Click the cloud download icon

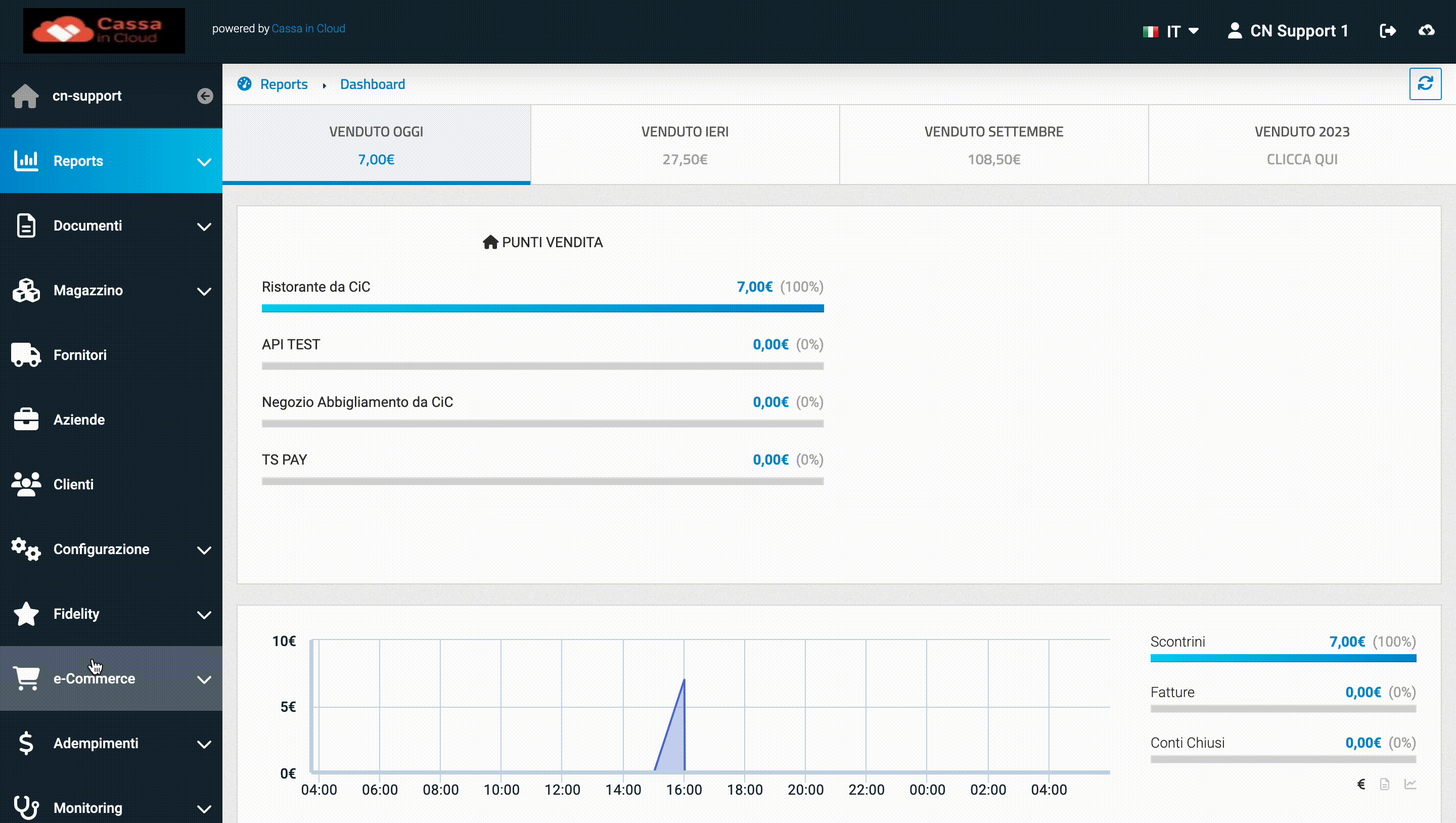[x=1427, y=30]
